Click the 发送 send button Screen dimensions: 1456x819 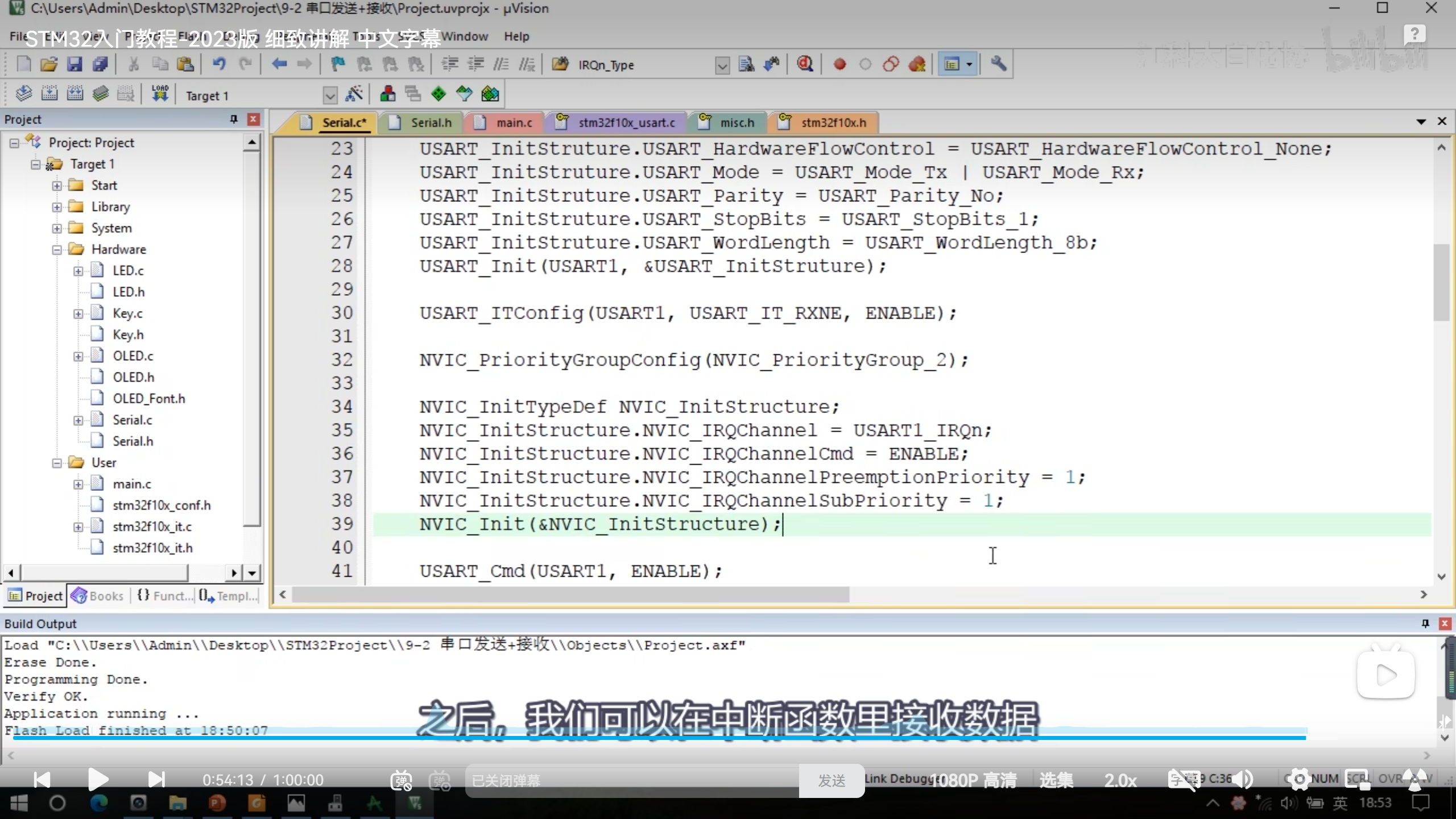coord(831,780)
